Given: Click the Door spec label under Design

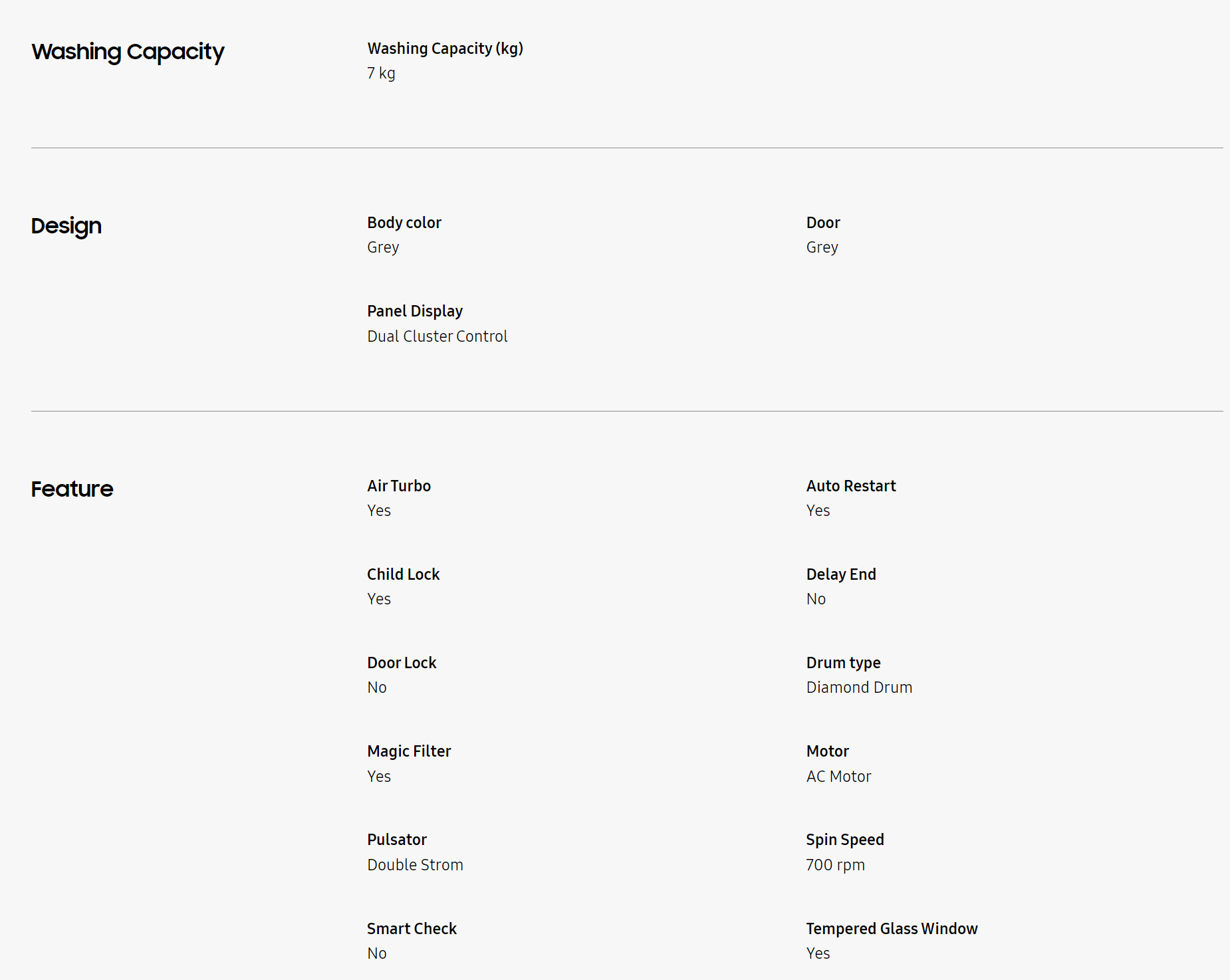Looking at the screenshot, I should tap(823, 223).
